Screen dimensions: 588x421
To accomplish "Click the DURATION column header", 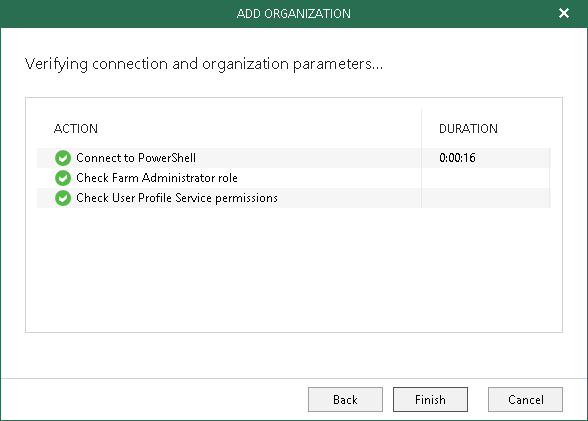I will coord(468,129).
